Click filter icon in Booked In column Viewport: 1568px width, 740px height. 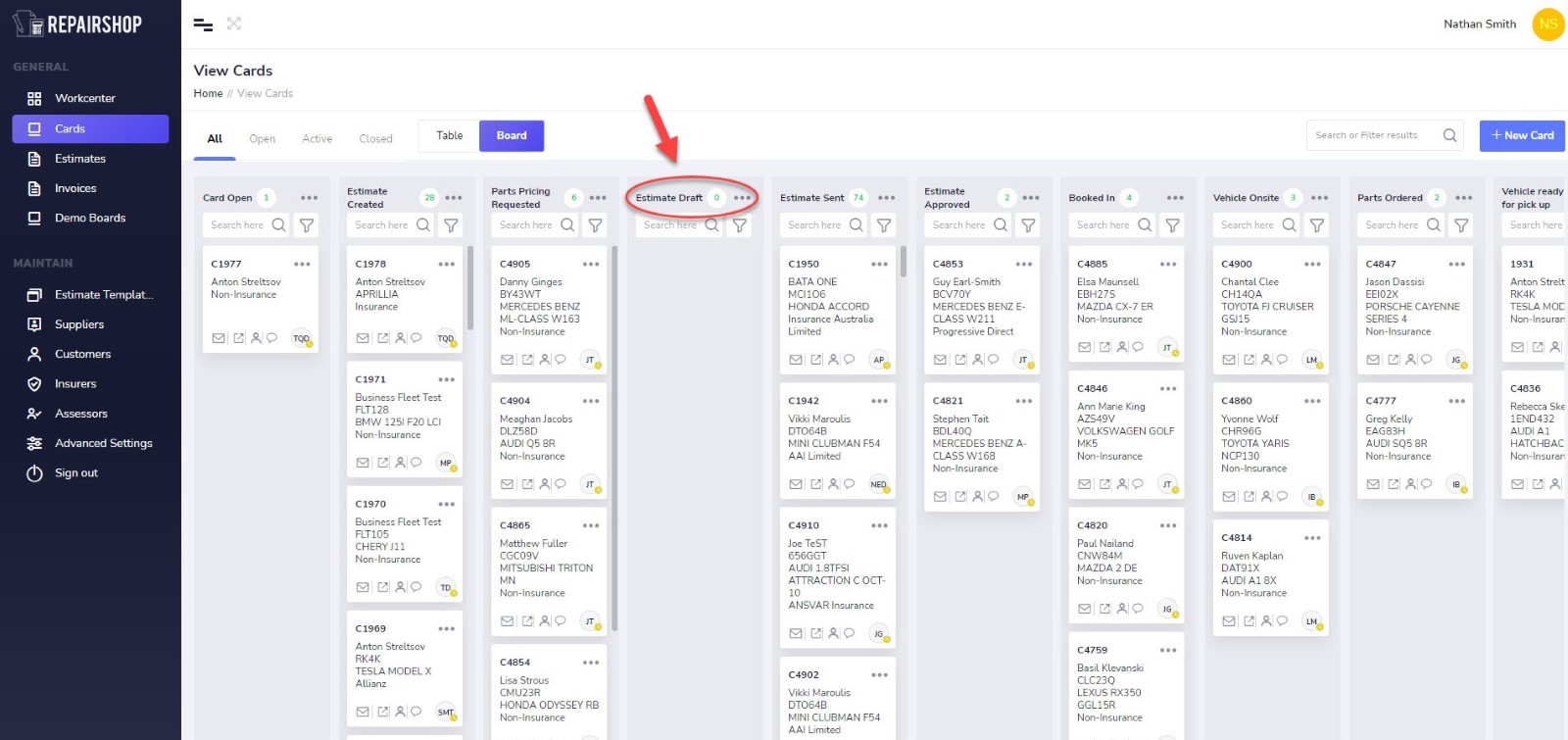click(1173, 225)
